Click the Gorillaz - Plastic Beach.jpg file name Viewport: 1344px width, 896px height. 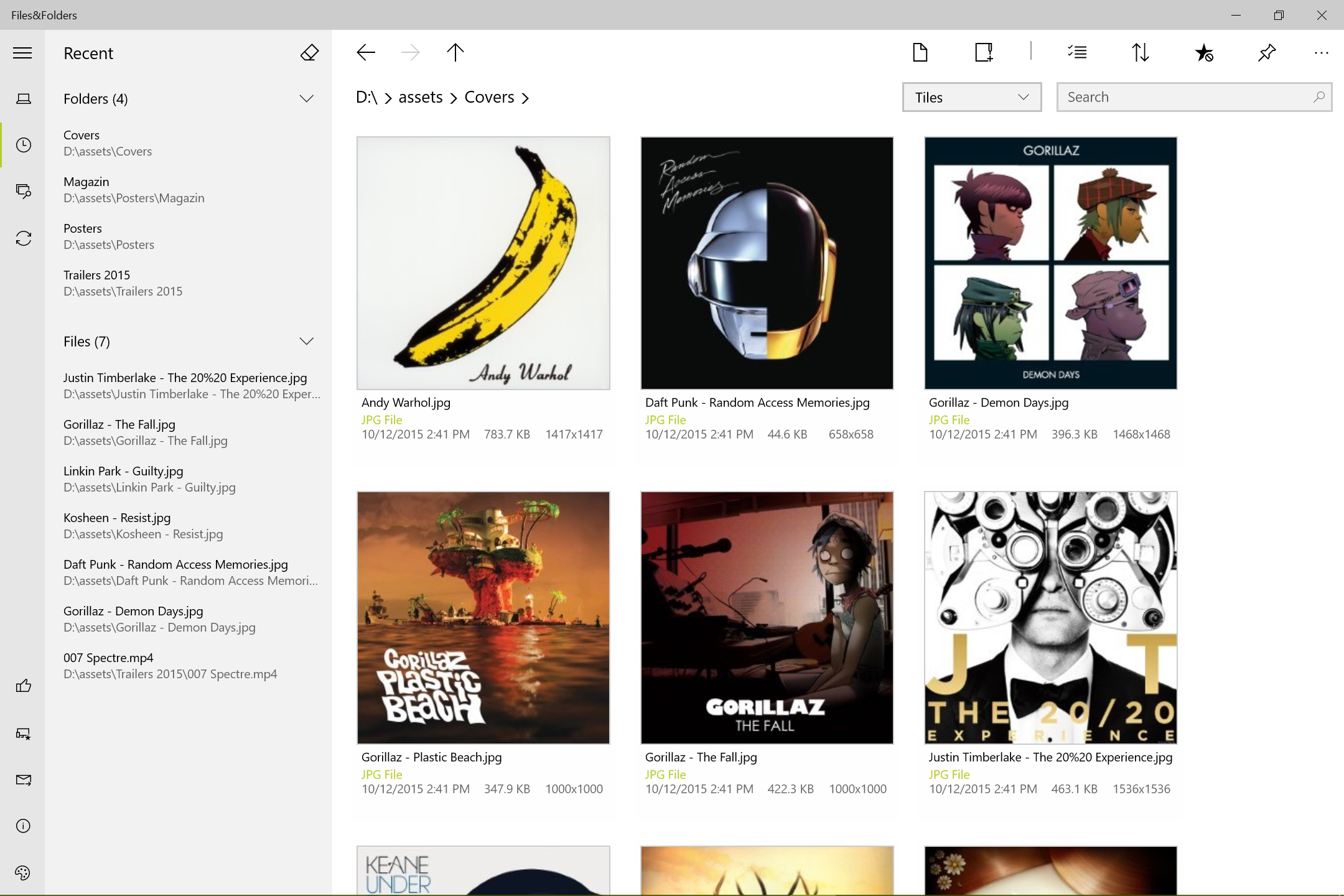(x=431, y=757)
